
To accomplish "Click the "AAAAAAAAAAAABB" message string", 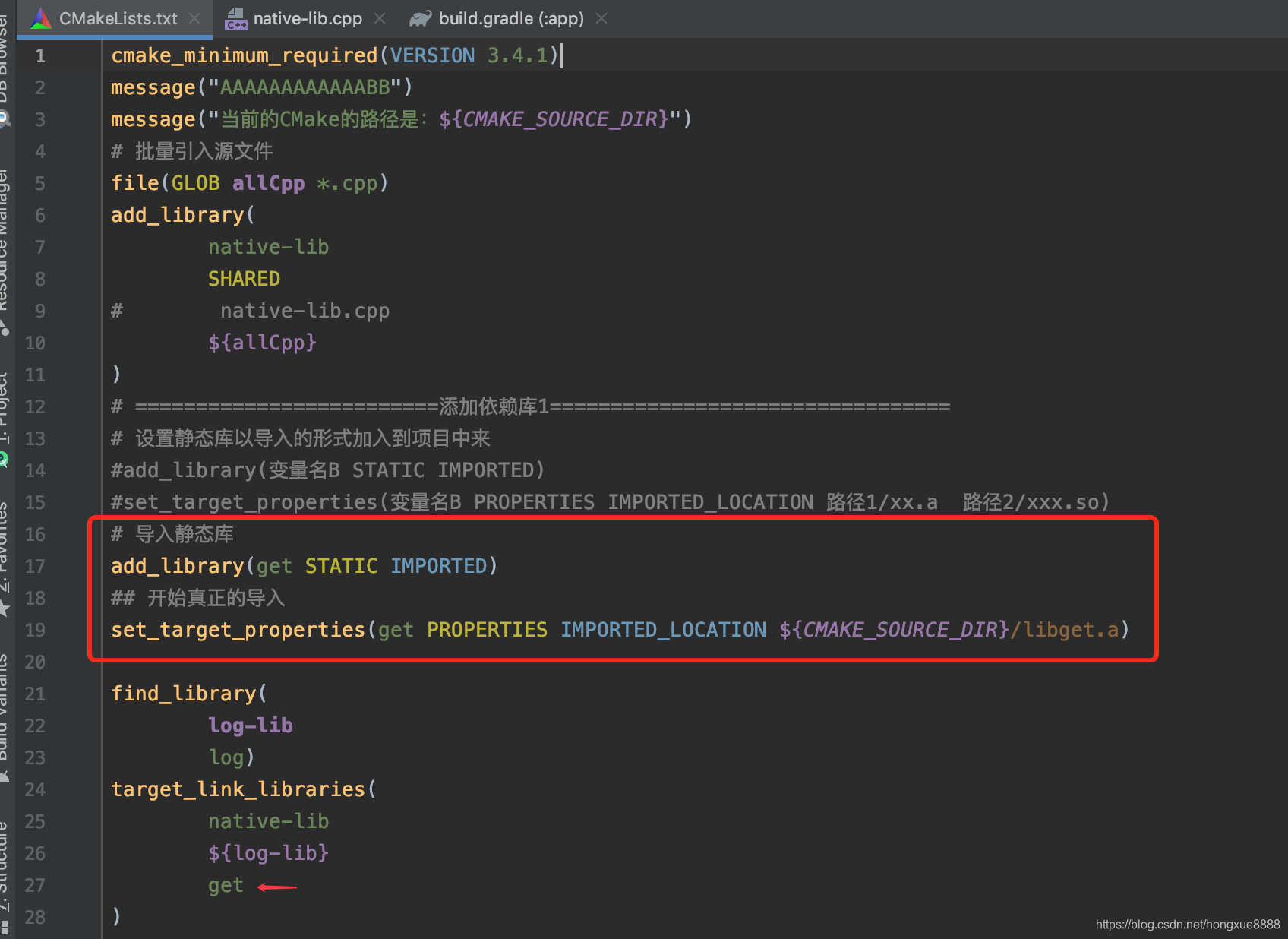I will coord(305,87).
